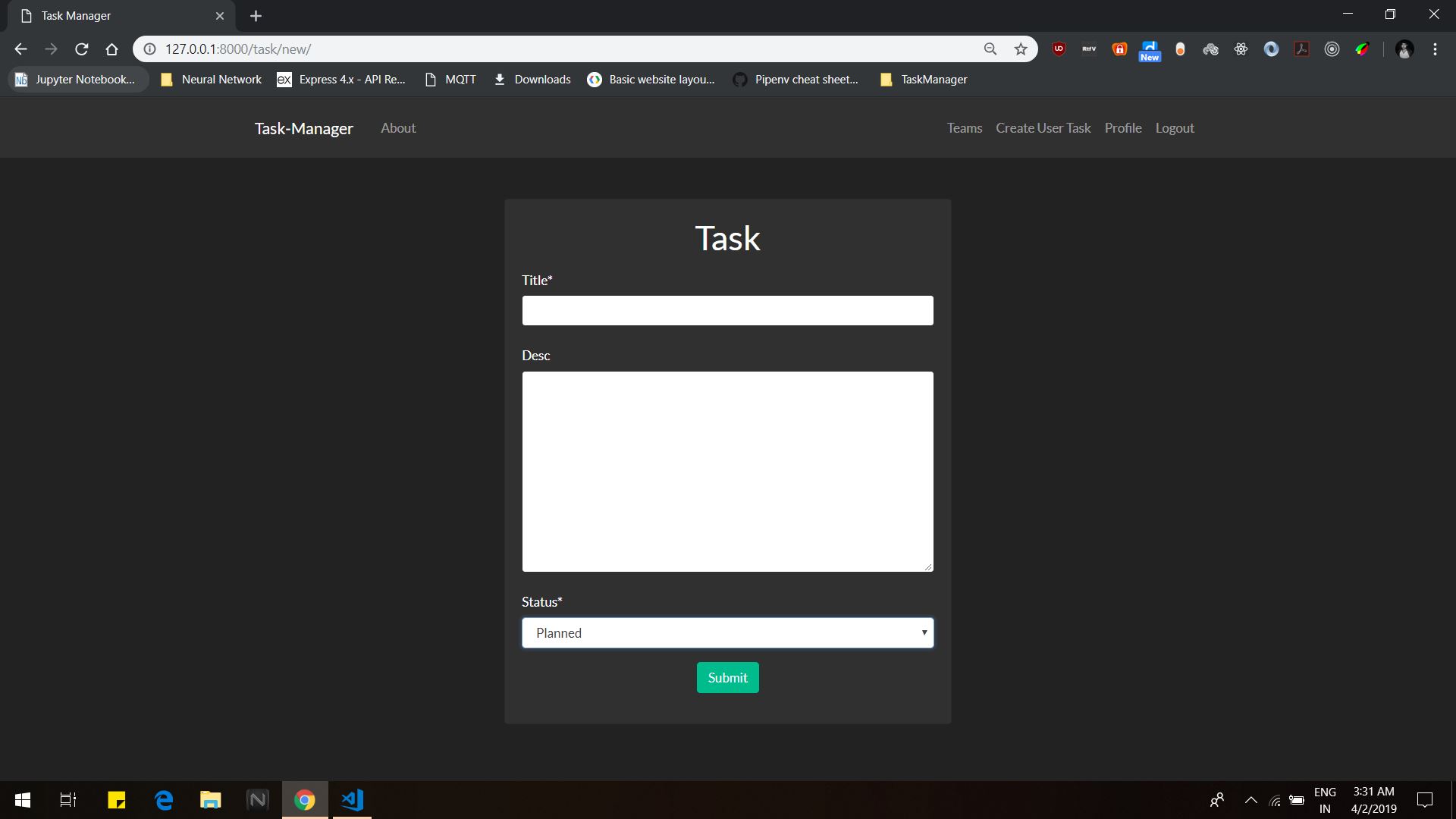Open Task View on taskbar
Viewport: 1456px width, 819px height.
click(68, 800)
